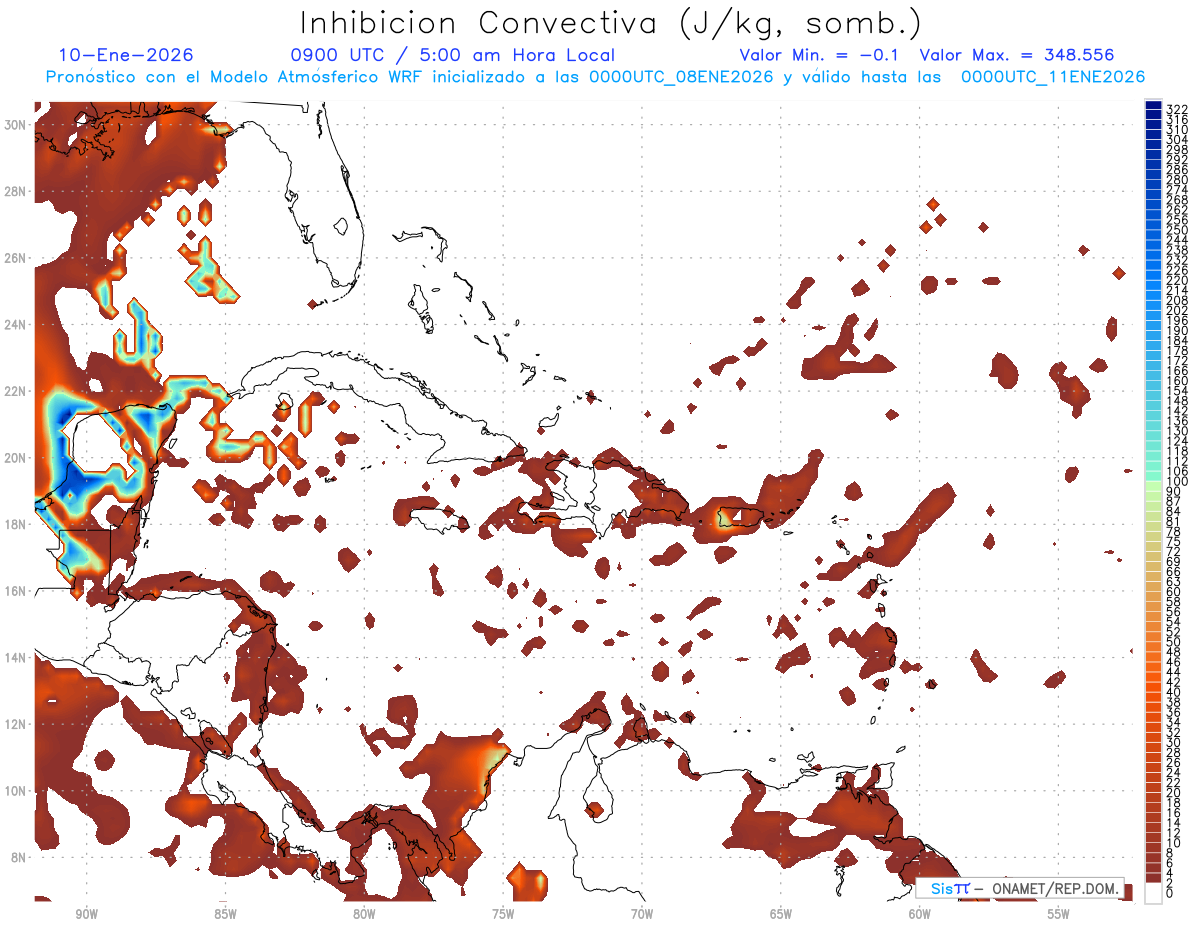Click the 8N latitude label
This screenshot has height=927, width=1200.
point(19,857)
